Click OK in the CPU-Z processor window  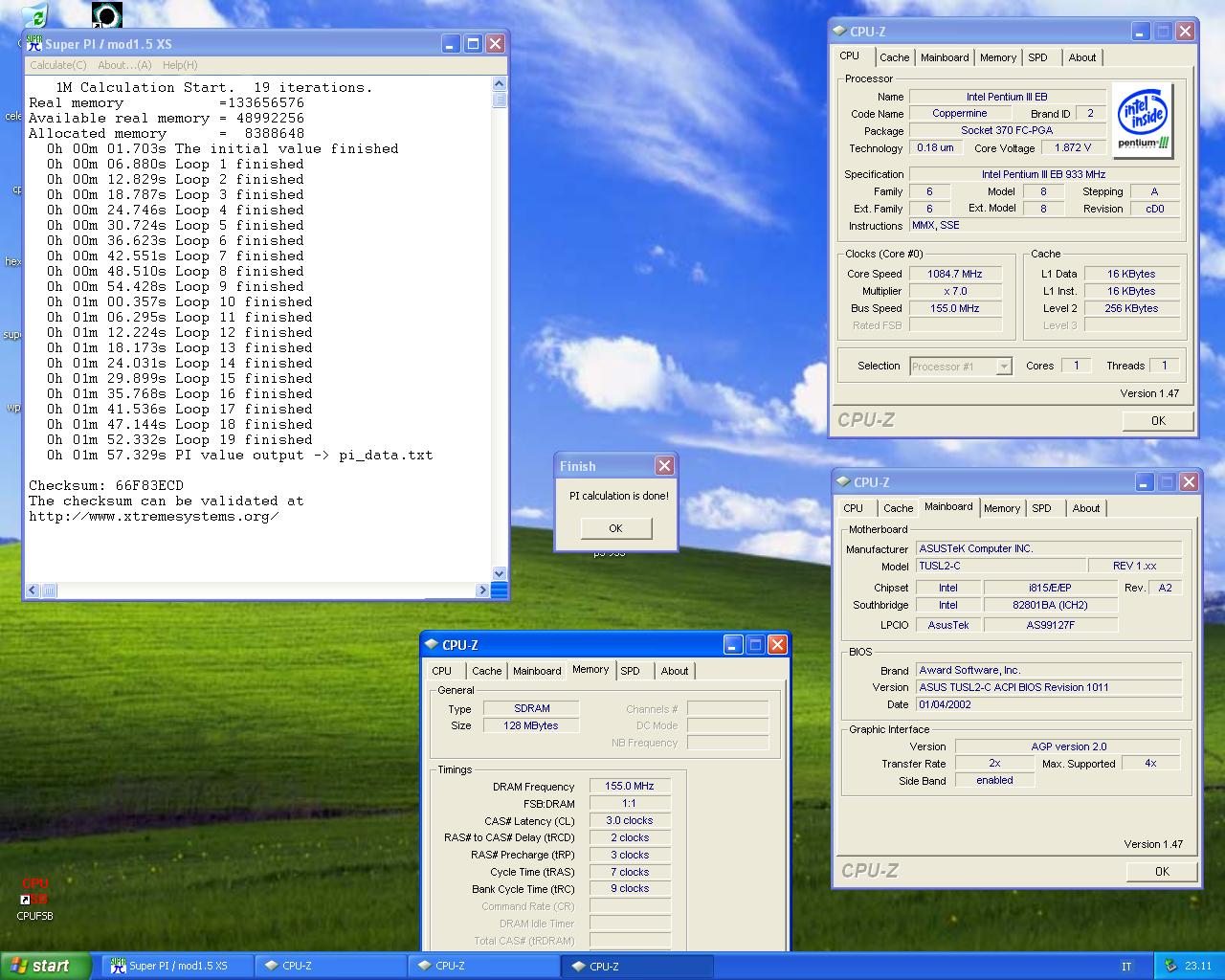(x=1158, y=421)
